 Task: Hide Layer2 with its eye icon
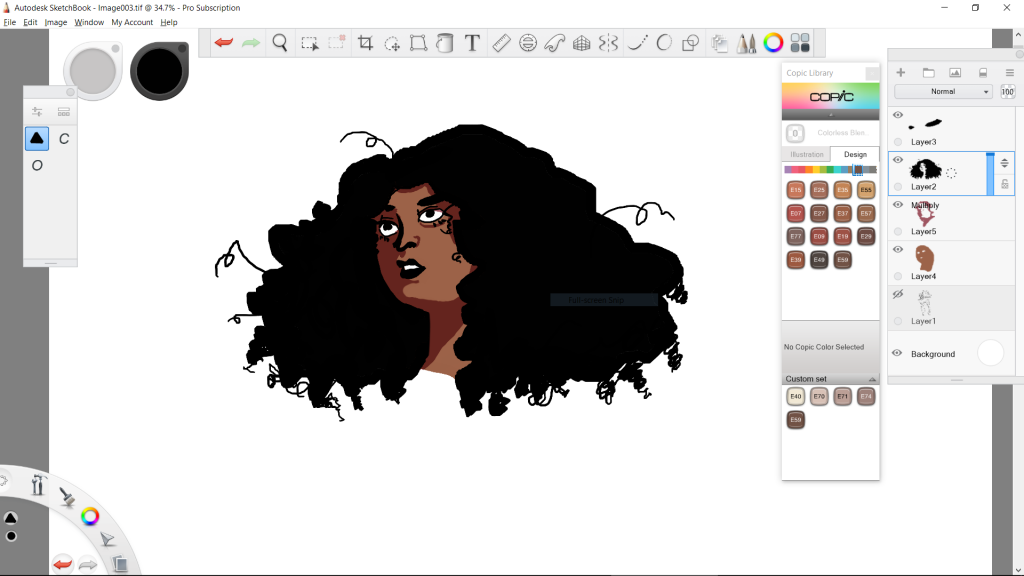pyautogui.click(x=898, y=160)
